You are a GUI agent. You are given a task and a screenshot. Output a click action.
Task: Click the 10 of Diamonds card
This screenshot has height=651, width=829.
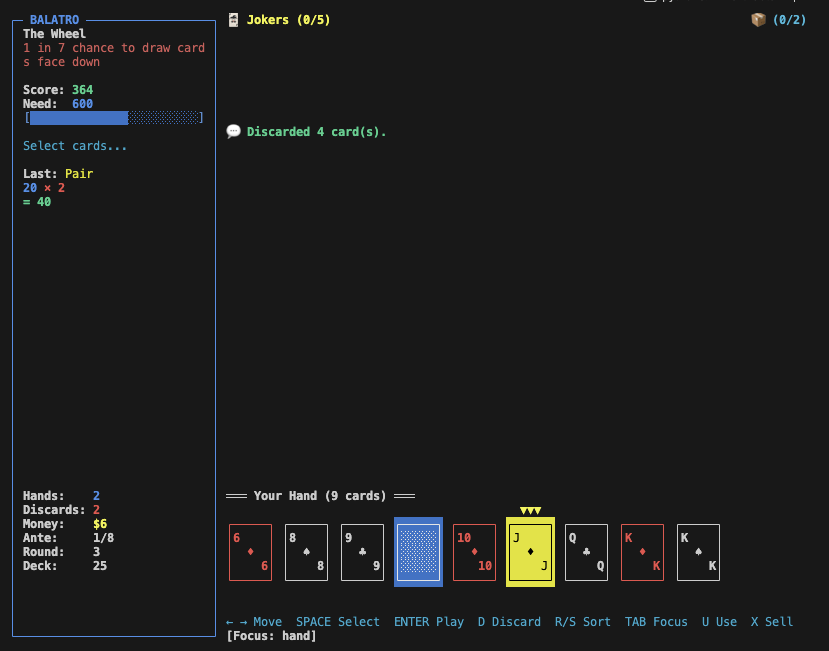(x=474, y=551)
